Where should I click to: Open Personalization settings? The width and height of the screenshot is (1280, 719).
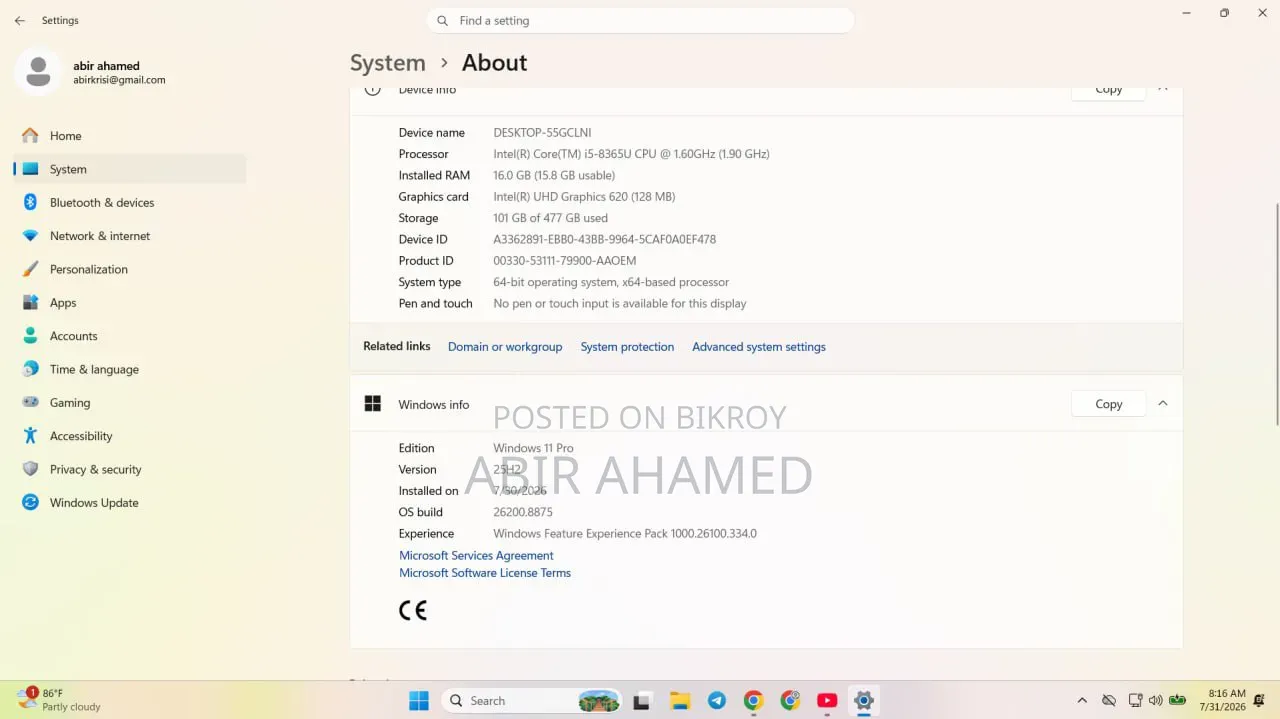130,269
